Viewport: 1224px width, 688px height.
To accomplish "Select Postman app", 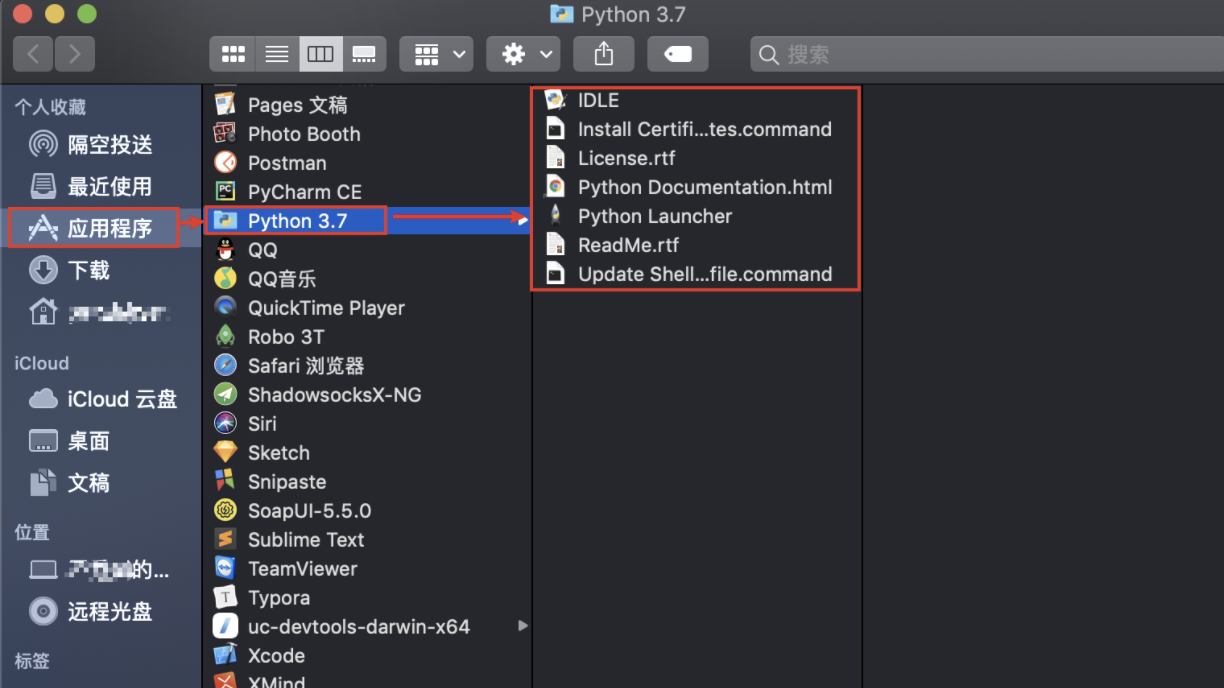I will pyautogui.click(x=368, y=163).
